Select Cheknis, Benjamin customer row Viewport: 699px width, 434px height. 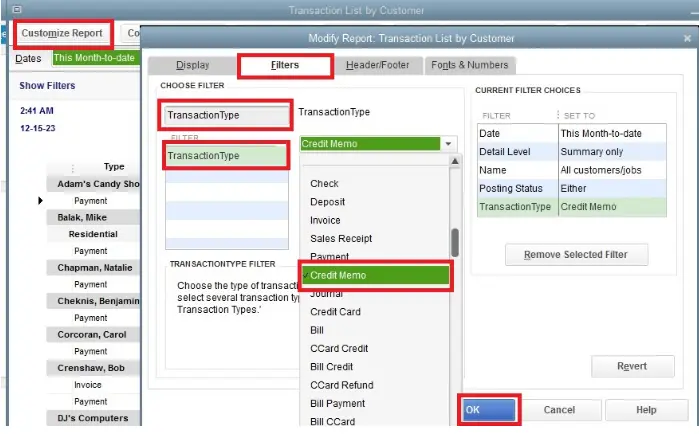[x=94, y=301]
